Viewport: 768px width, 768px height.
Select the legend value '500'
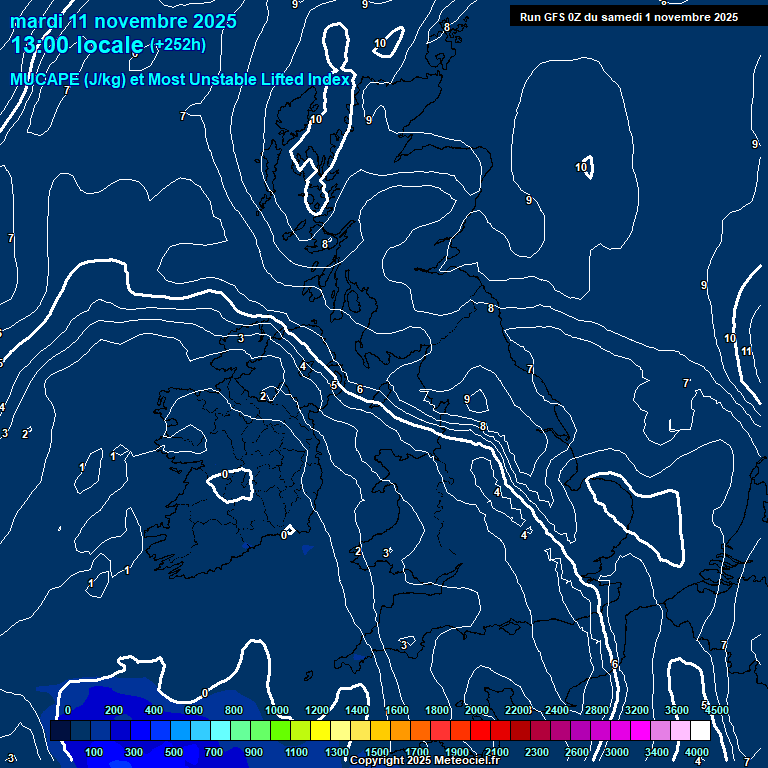(x=174, y=752)
